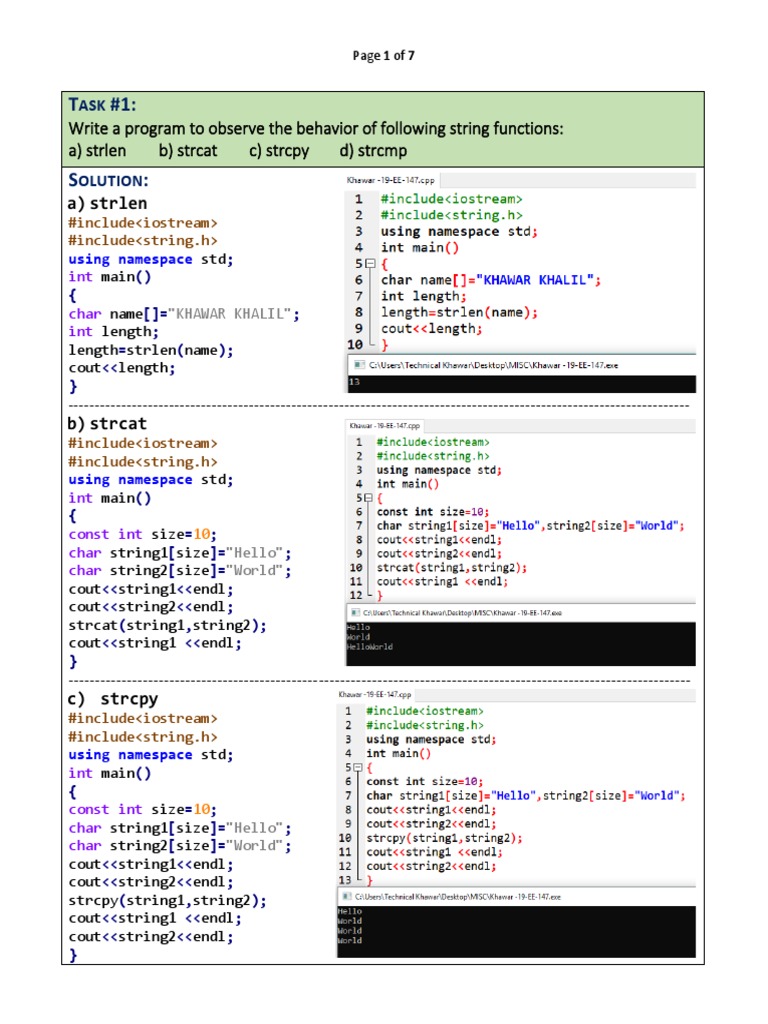Open the .cpp file tab above strcpy code
This screenshot has width=768, height=1024.
[x=375, y=694]
